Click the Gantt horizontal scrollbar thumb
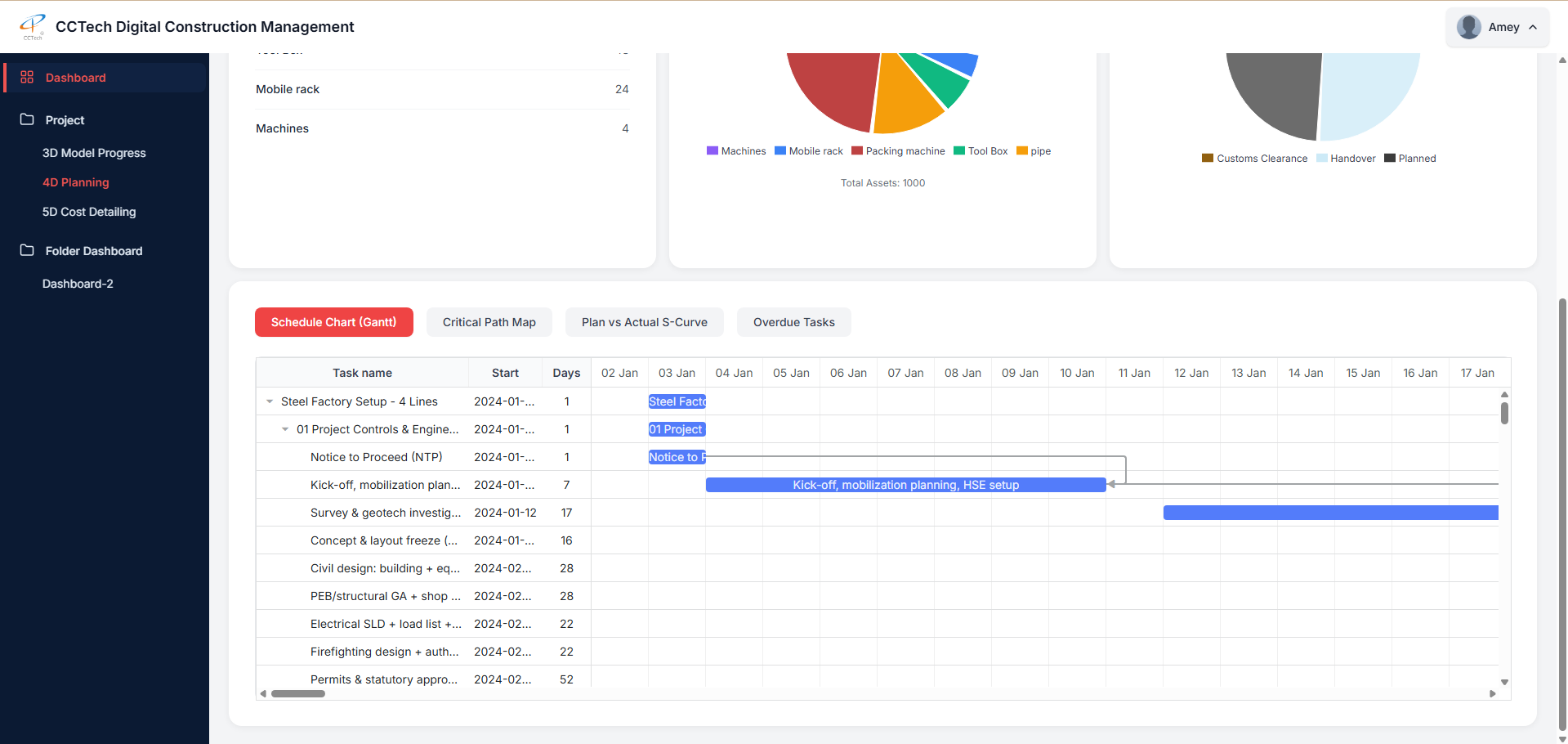 (298, 693)
